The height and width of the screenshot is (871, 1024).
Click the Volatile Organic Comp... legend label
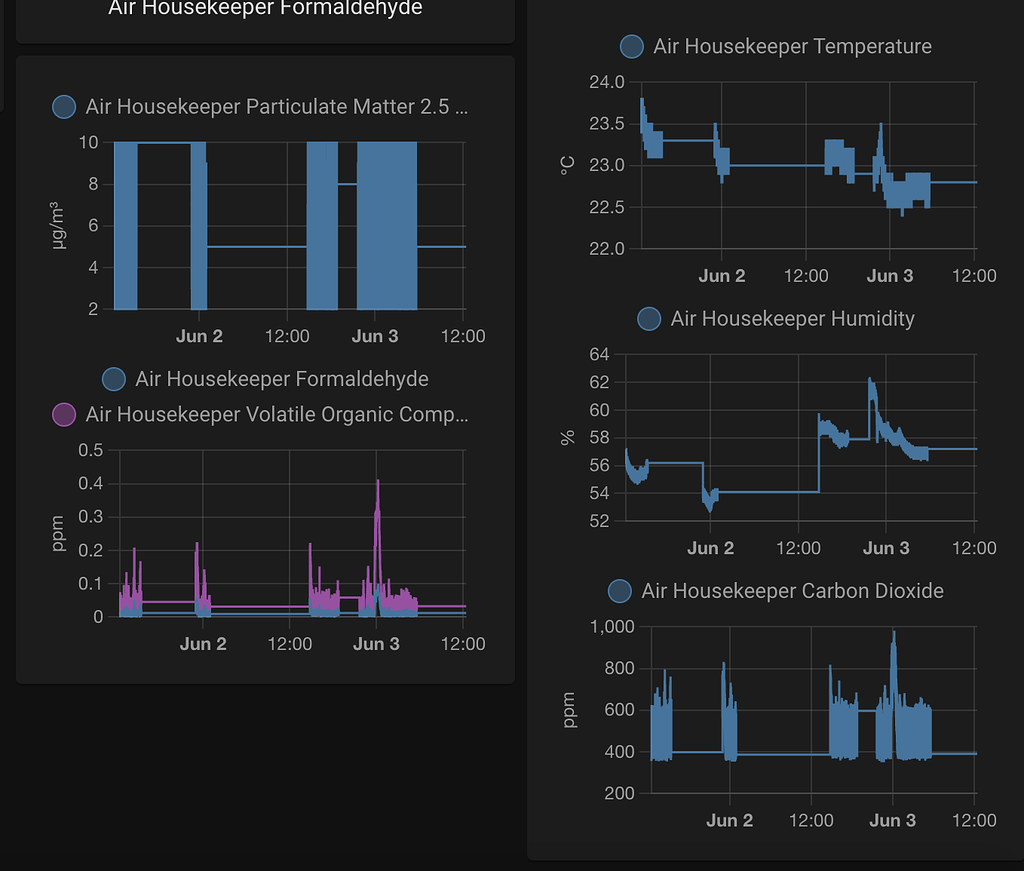[x=276, y=414]
